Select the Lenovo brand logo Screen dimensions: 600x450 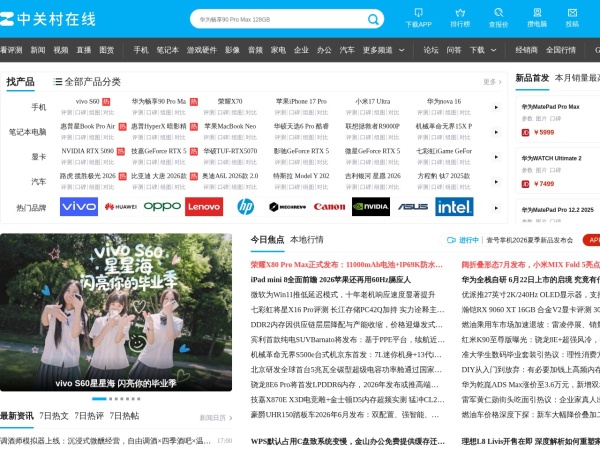[x=204, y=207]
